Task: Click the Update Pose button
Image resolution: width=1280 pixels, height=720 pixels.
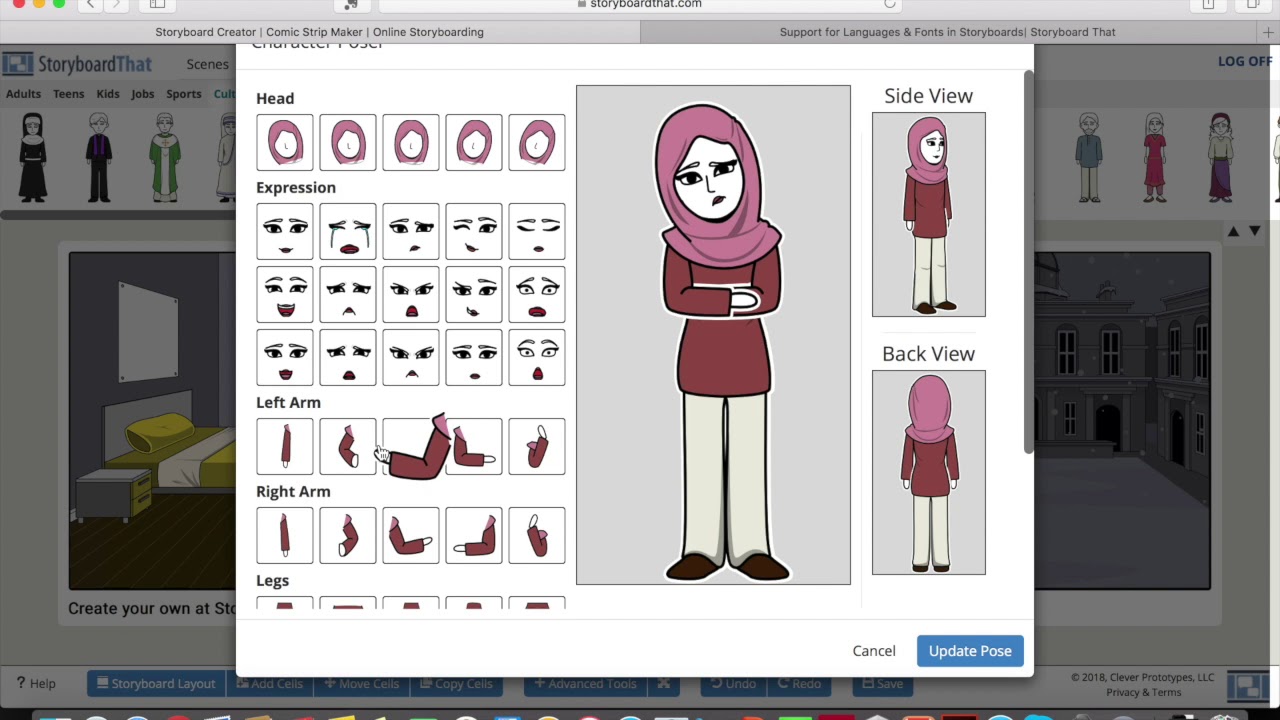Action: click(970, 651)
